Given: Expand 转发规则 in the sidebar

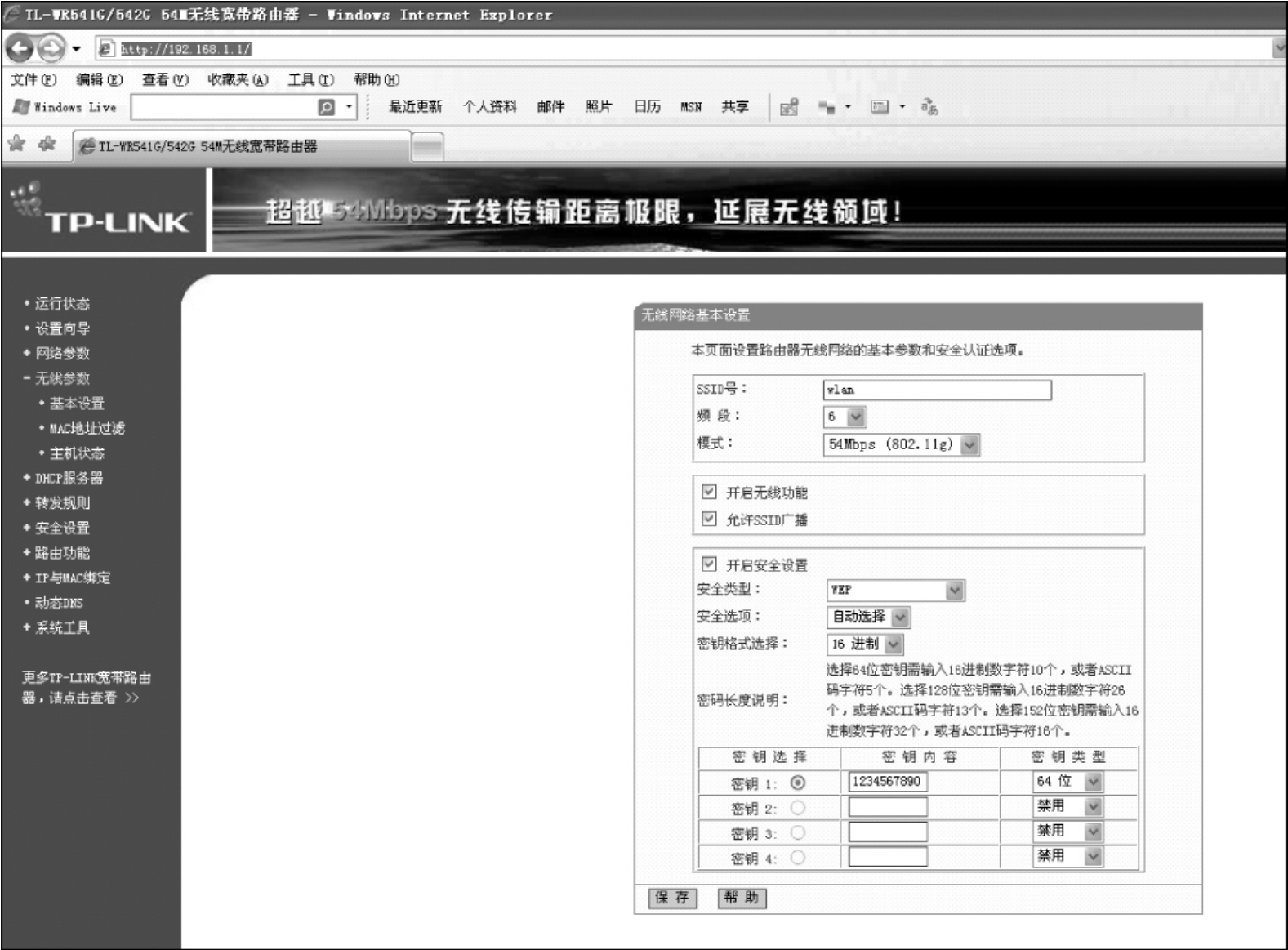Looking at the screenshot, I should [62, 503].
